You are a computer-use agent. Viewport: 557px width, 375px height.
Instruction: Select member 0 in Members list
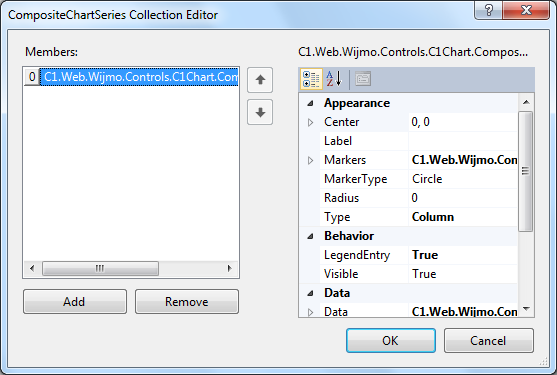pos(139,77)
